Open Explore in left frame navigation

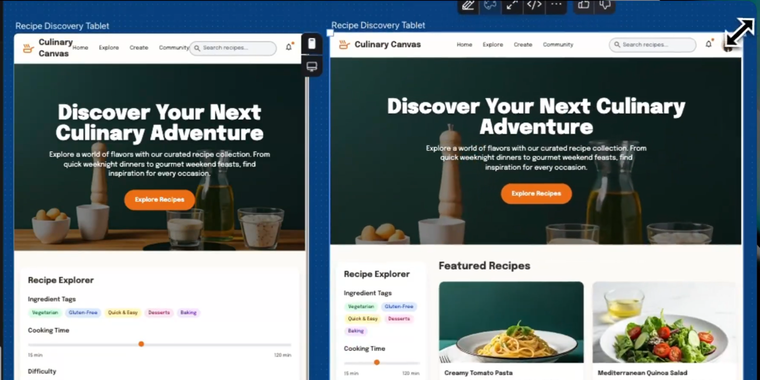click(x=109, y=48)
